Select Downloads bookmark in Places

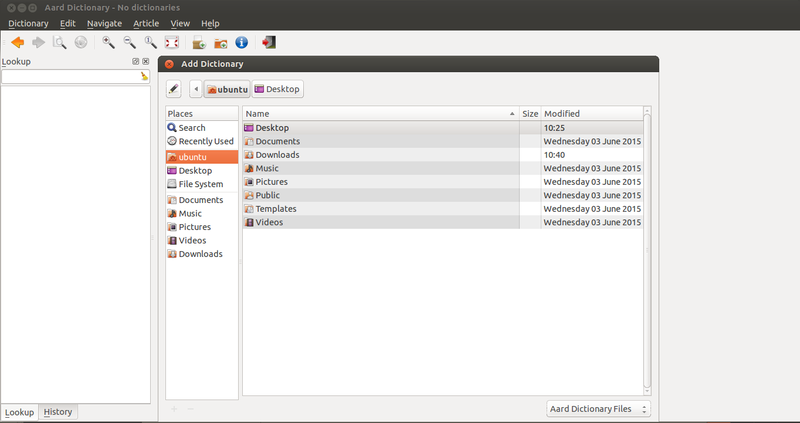pyautogui.click(x=202, y=254)
